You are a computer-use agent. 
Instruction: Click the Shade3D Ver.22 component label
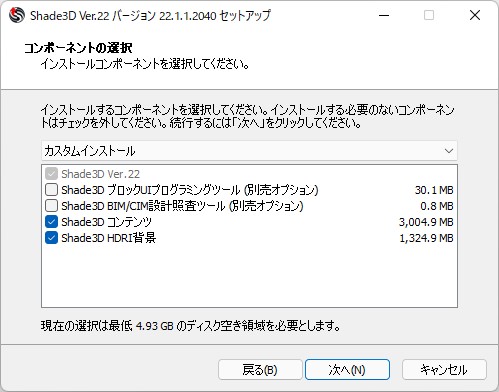(x=100, y=174)
